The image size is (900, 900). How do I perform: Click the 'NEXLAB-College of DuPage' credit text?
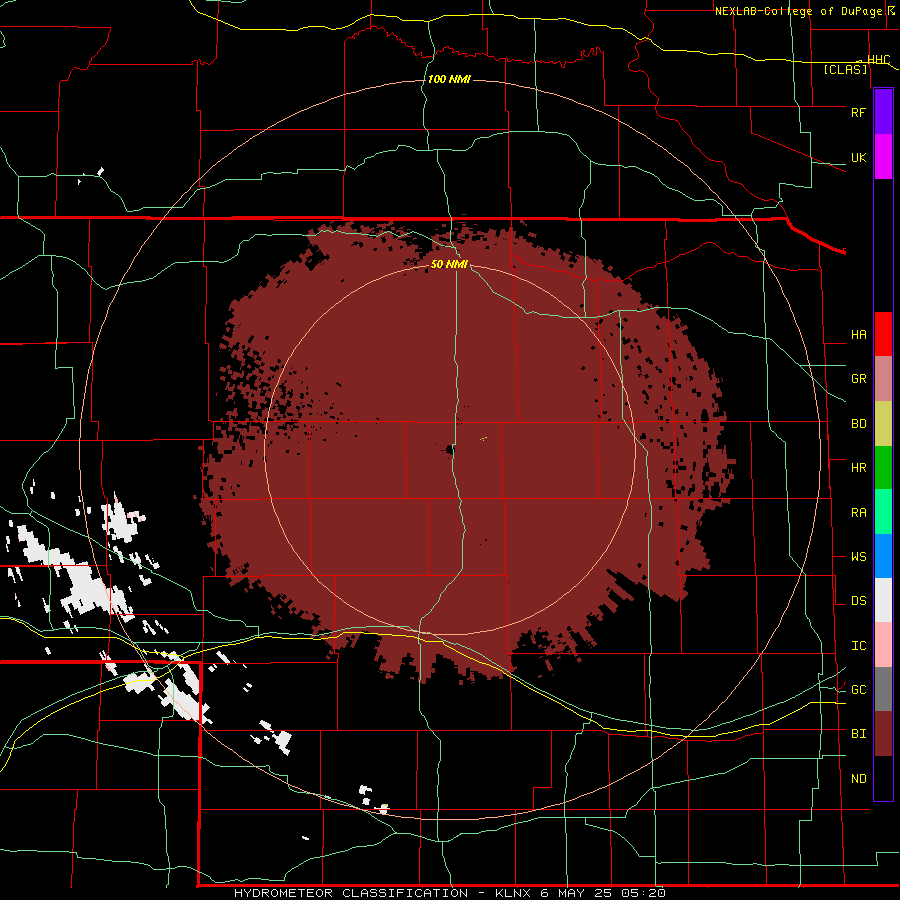[x=800, y=11]
